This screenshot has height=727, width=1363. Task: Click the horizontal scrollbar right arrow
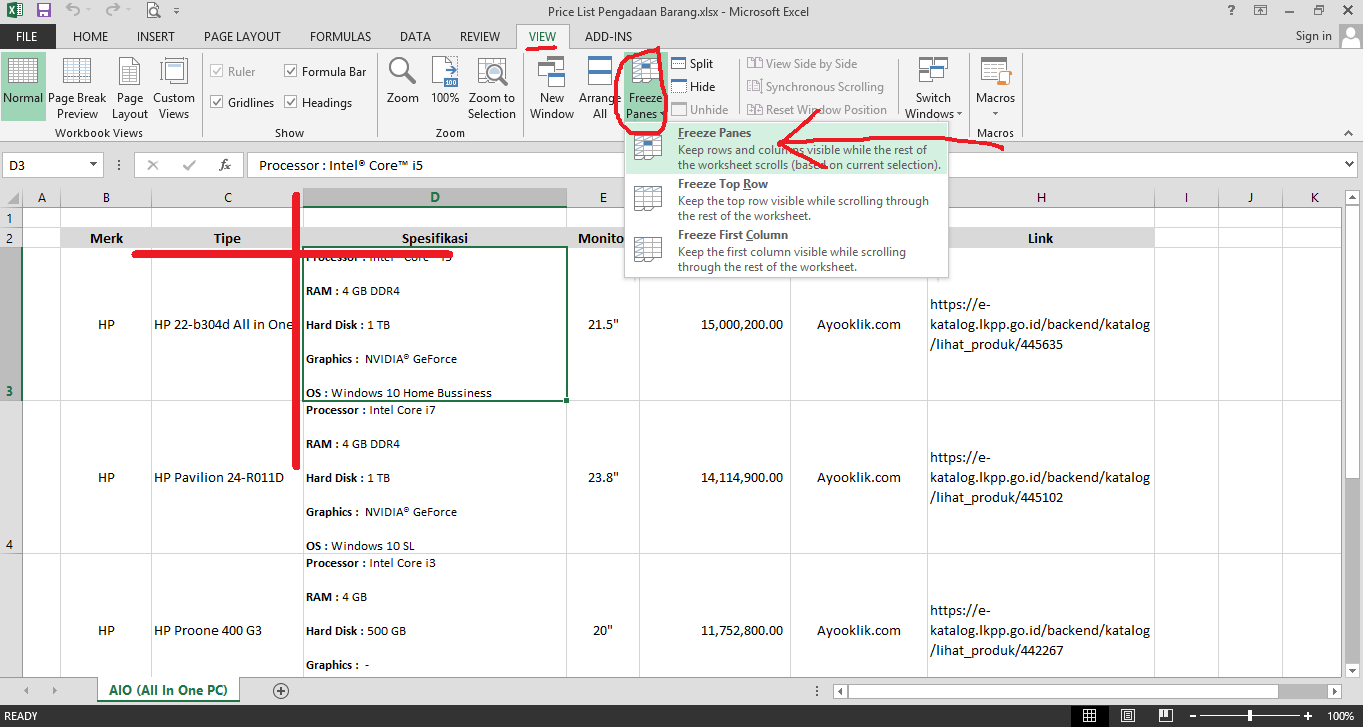coord(1337,691)
